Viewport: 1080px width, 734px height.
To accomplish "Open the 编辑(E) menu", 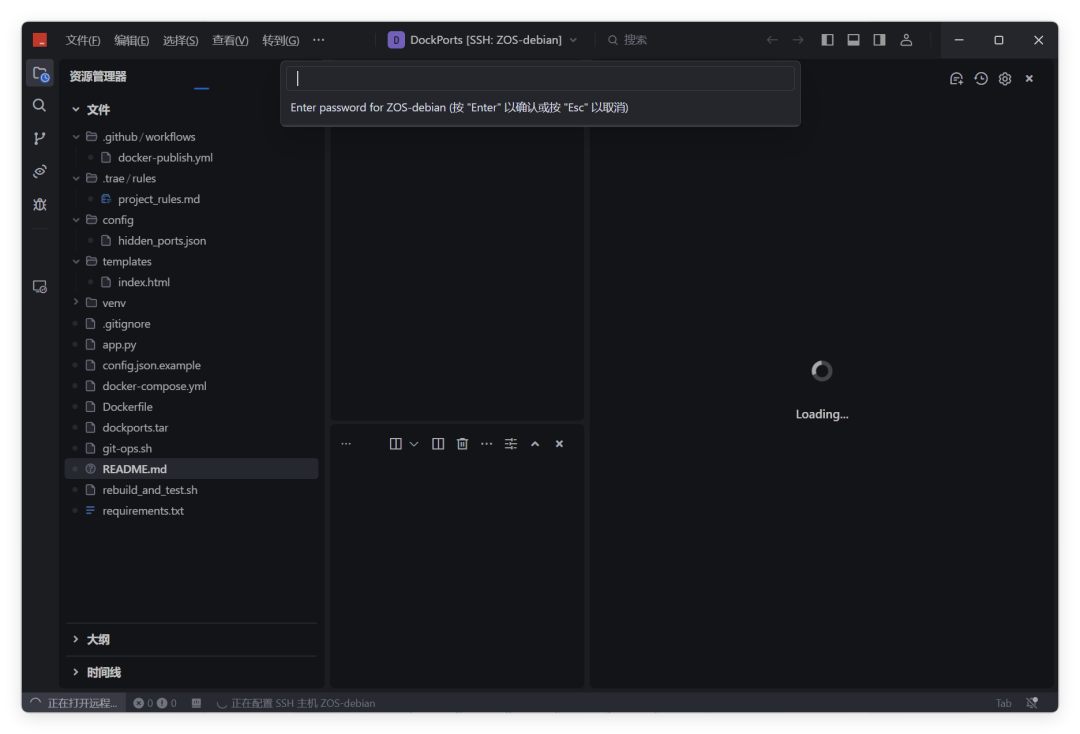I will [132, 40].
